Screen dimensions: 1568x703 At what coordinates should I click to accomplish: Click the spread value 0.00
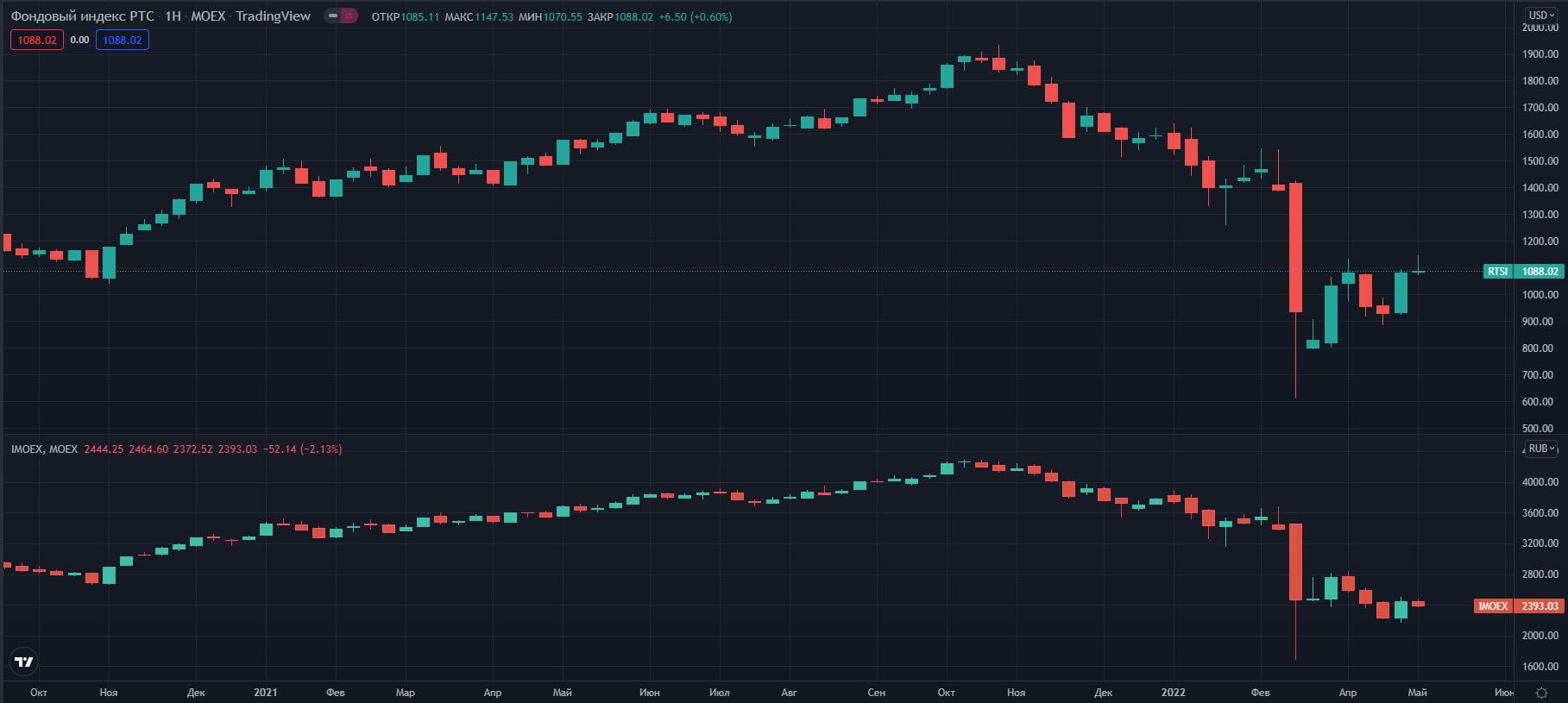click(x=79, y=40)
